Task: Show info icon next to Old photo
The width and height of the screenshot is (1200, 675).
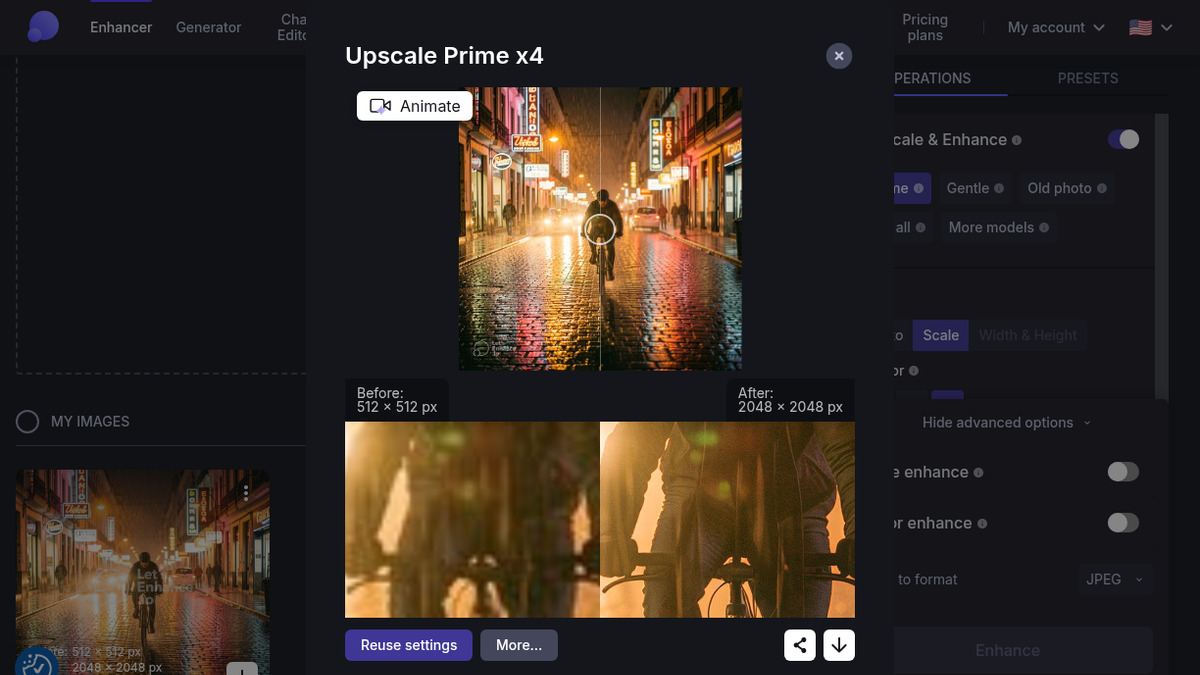Action: (x=1102, y=188)
